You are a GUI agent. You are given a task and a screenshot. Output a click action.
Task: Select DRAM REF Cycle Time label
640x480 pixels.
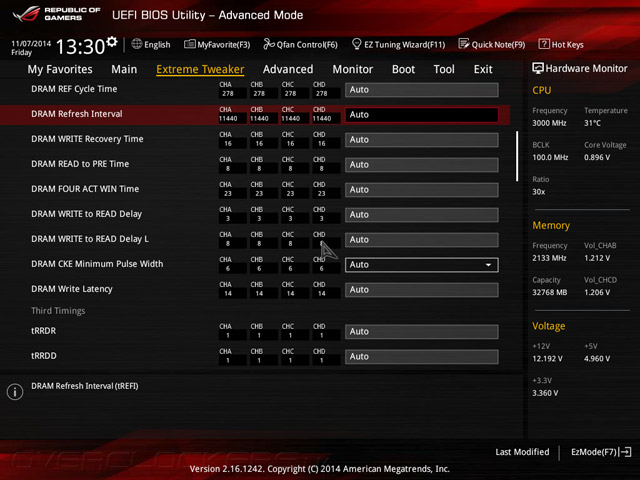74,89
